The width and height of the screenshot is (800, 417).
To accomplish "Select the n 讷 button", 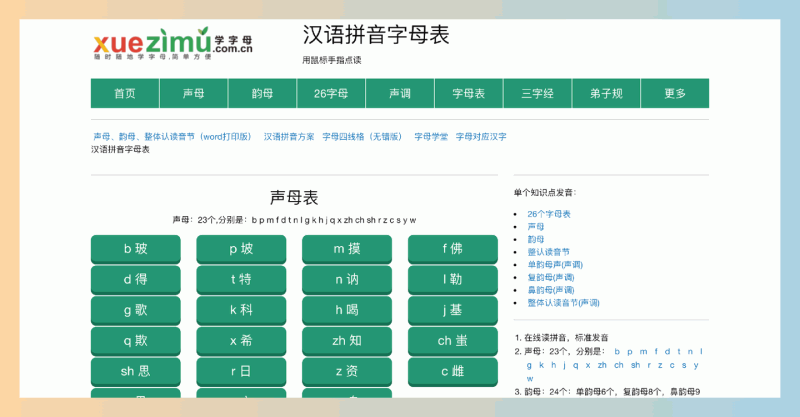I will tap(347, 280).
